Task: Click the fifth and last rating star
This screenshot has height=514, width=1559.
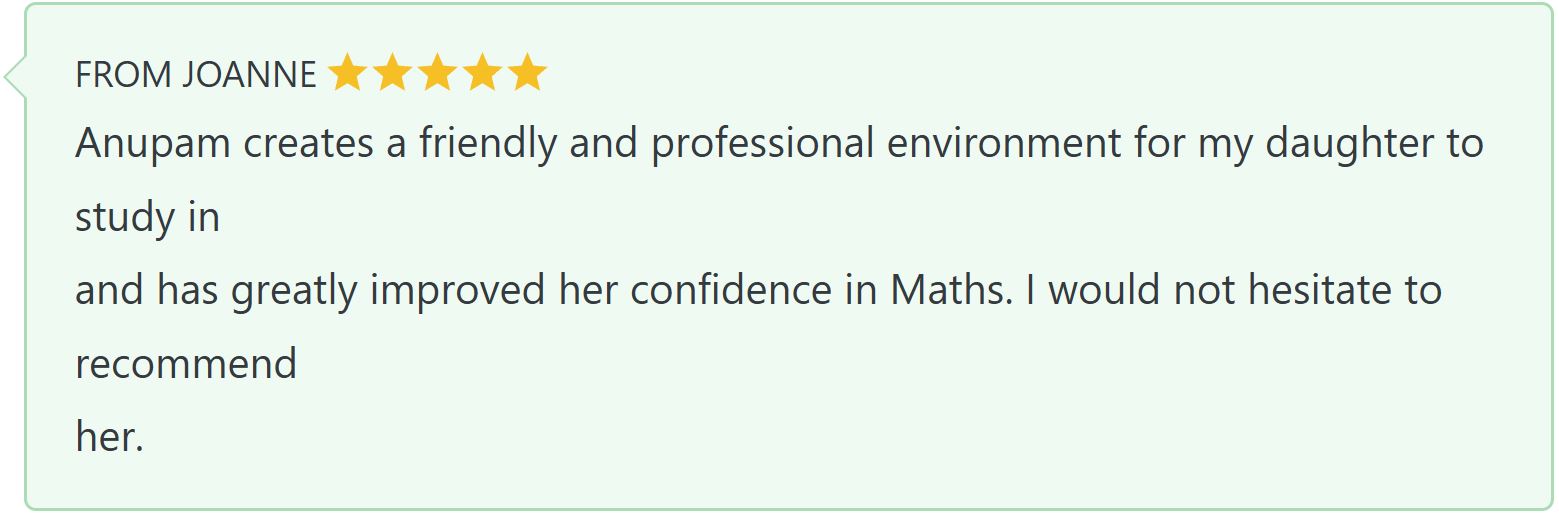Action: click(x=527, y=73)
